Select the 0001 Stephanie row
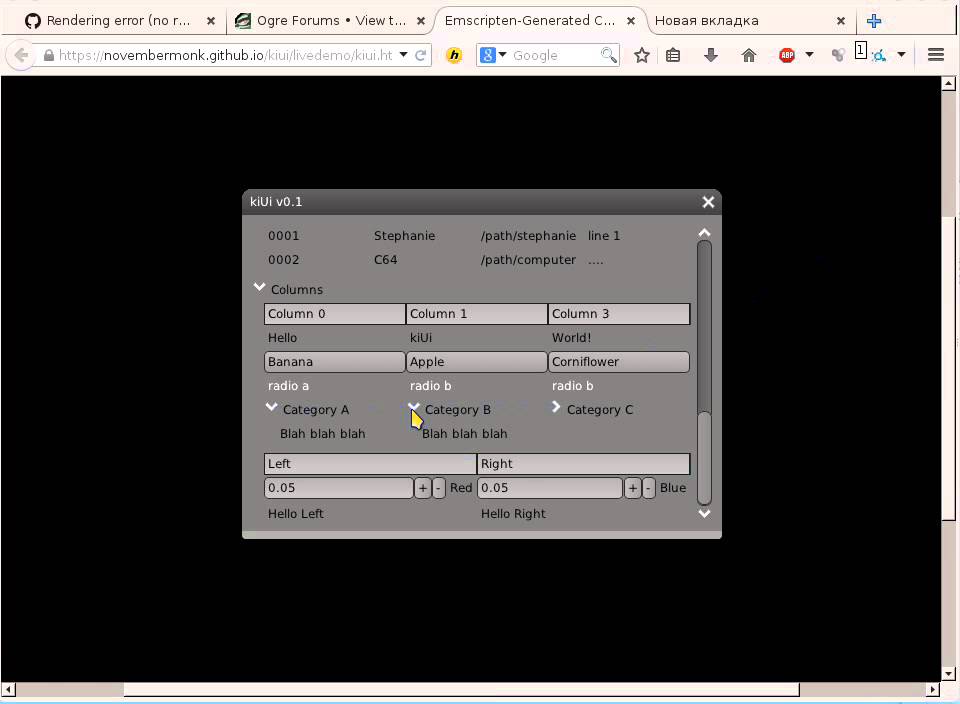This screenshot has width=960, height=704. [478, 236]
